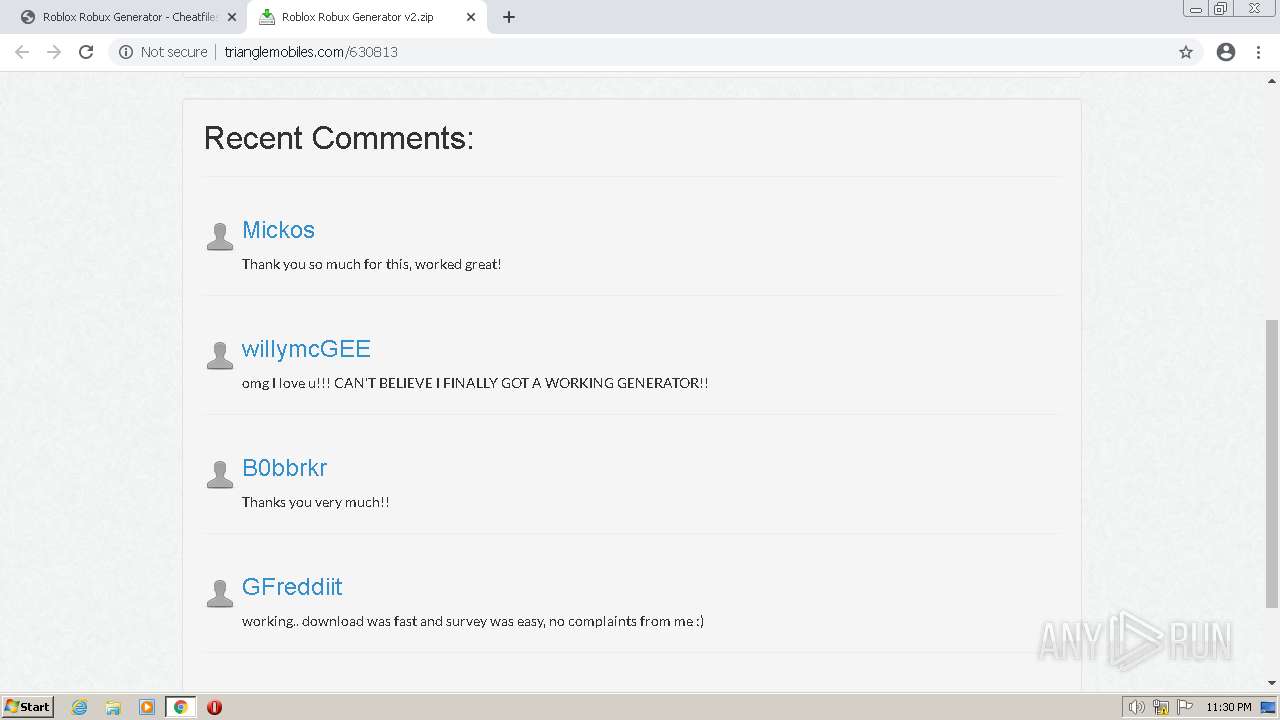Minimize the Chrome window

[1196, 9]
